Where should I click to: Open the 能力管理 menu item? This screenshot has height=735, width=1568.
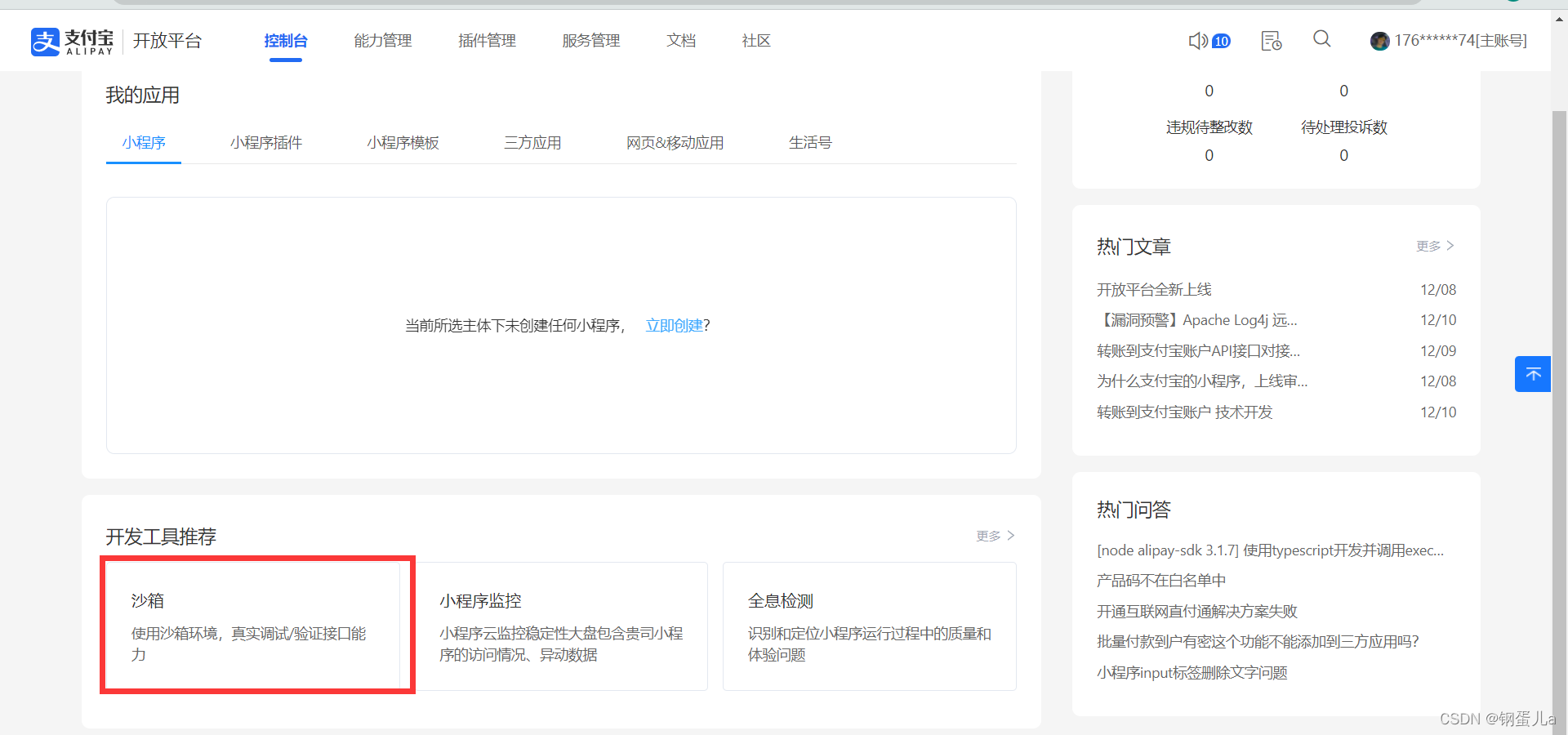pos(383,41)
